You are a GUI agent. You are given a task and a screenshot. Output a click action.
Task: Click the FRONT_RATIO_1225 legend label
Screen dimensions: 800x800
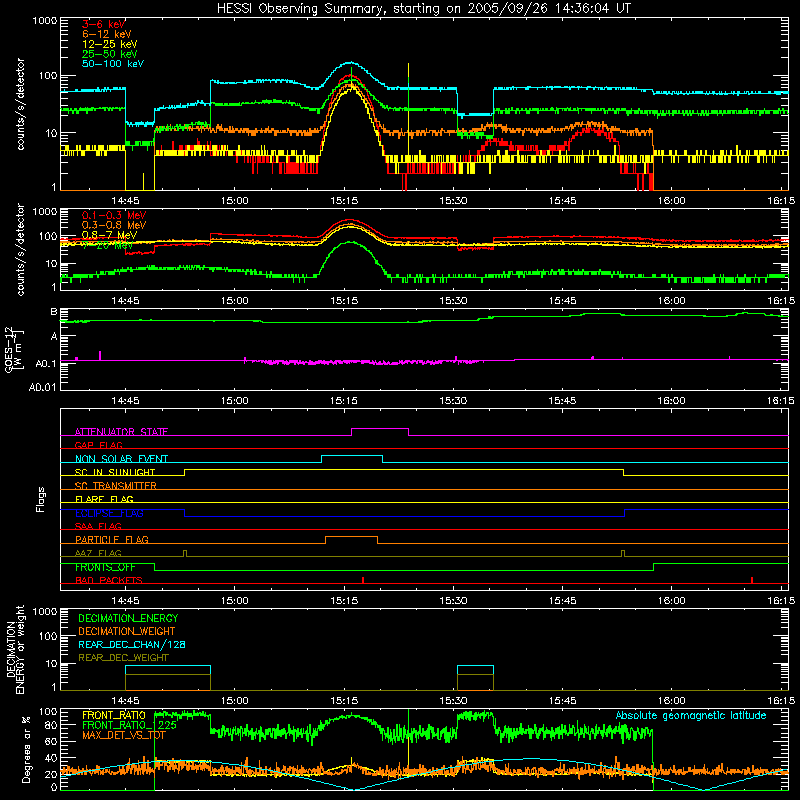coord(129,725)
